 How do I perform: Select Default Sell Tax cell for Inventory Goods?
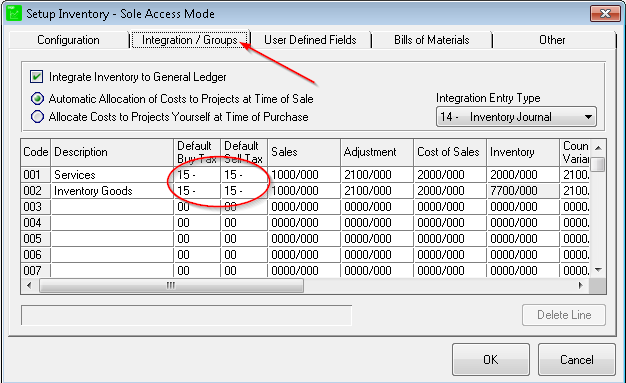(x=244, y=191)
